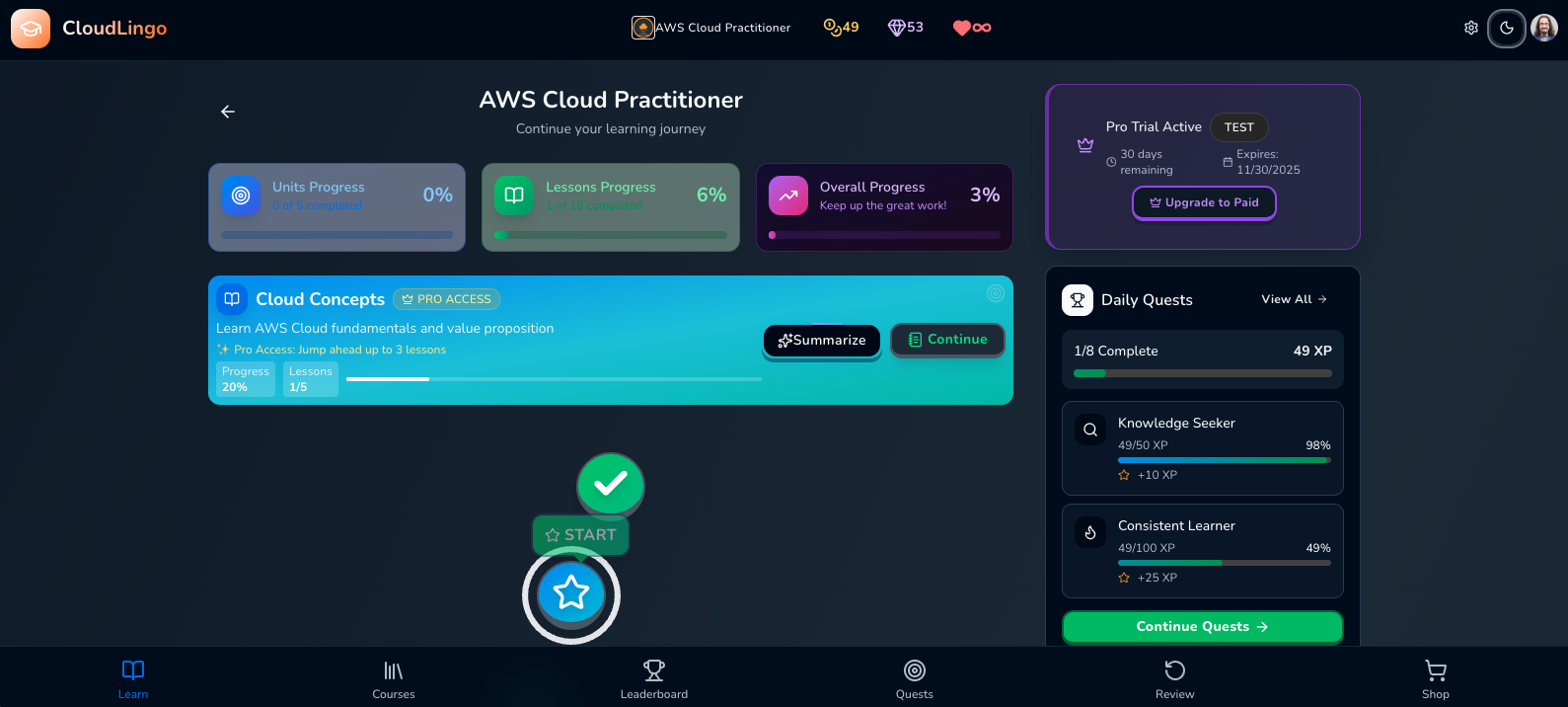Click the Overall Progress bar
This screenshot has height=707, width=1568.
point(885,235)
